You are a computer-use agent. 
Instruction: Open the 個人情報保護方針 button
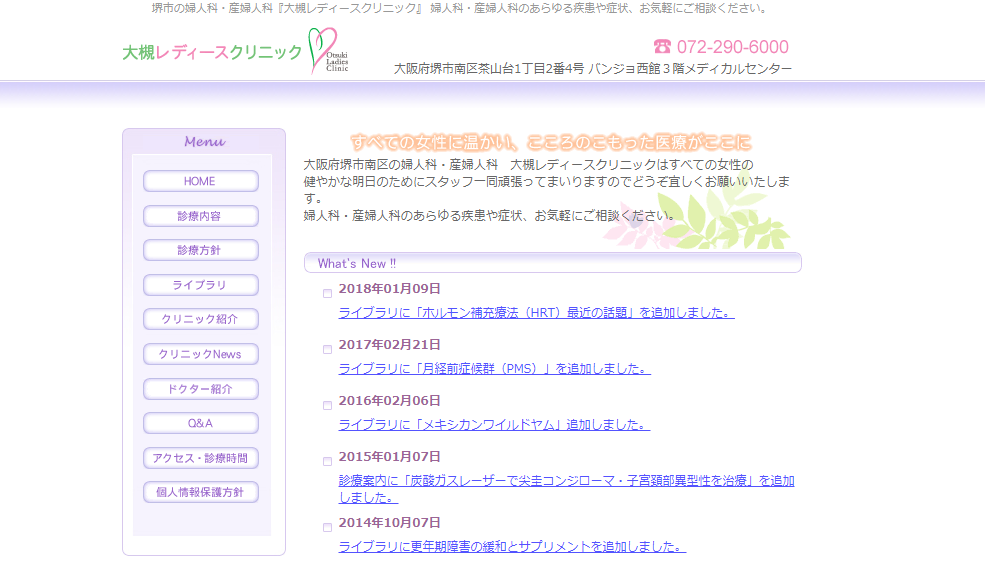pos(200,492)
